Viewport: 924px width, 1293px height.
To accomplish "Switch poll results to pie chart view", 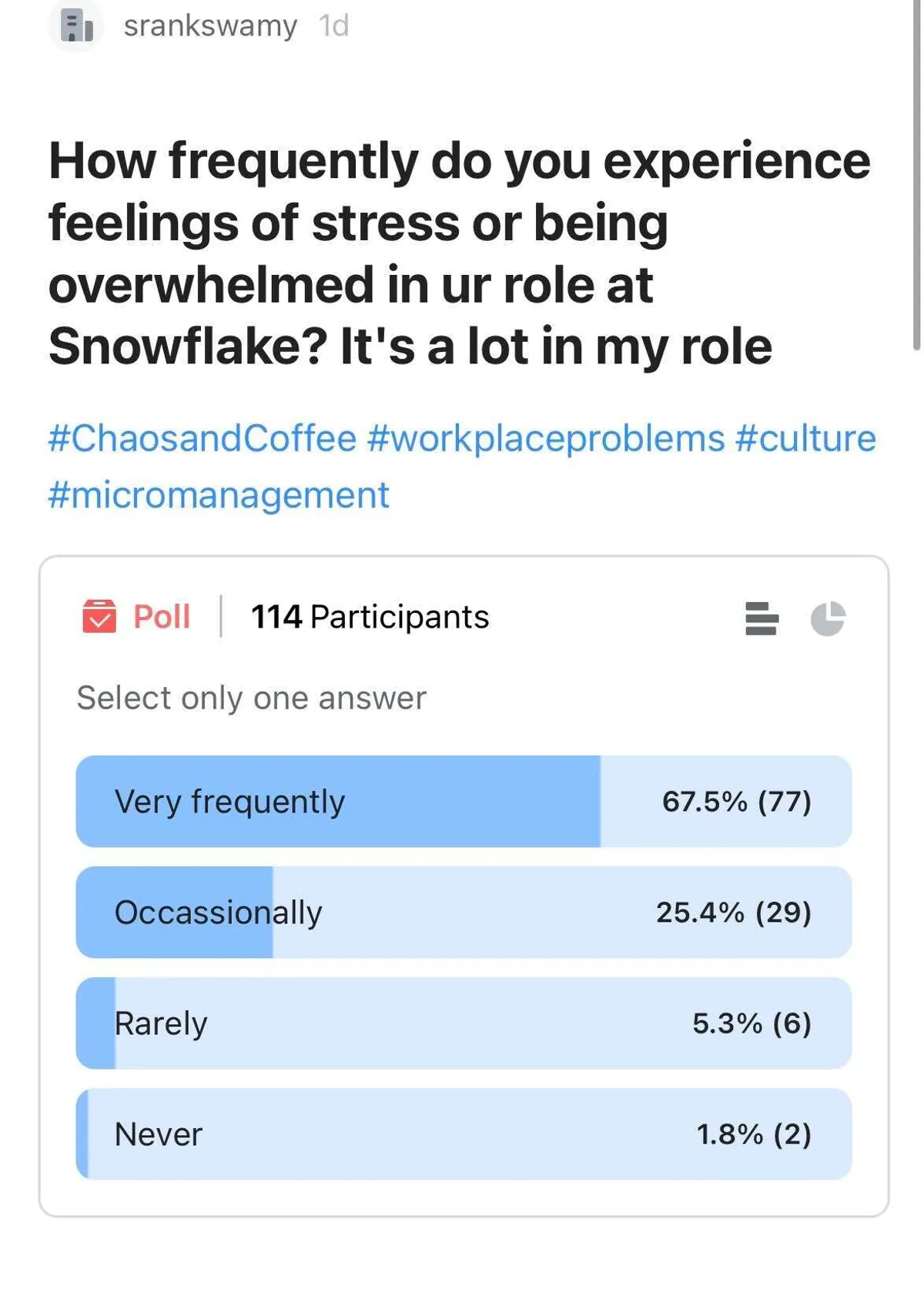I will 828,618.
